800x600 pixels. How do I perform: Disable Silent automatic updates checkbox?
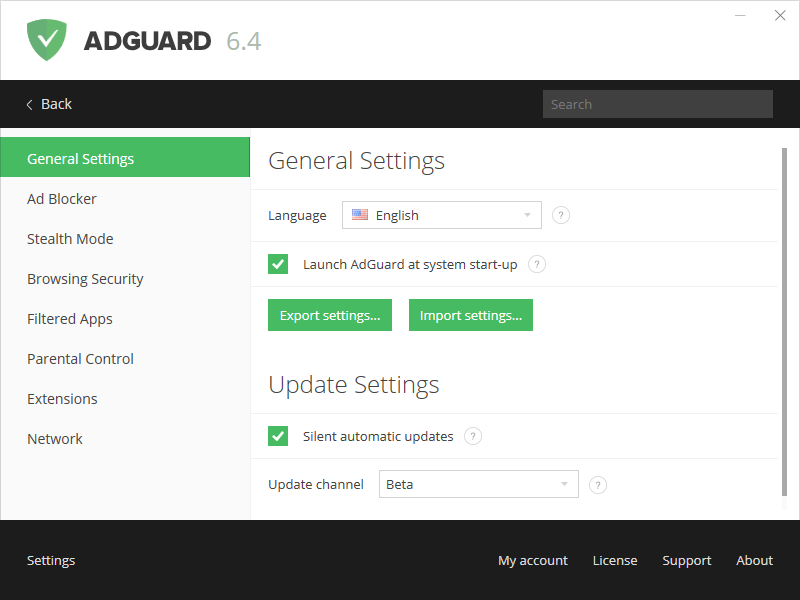(278, 436)
